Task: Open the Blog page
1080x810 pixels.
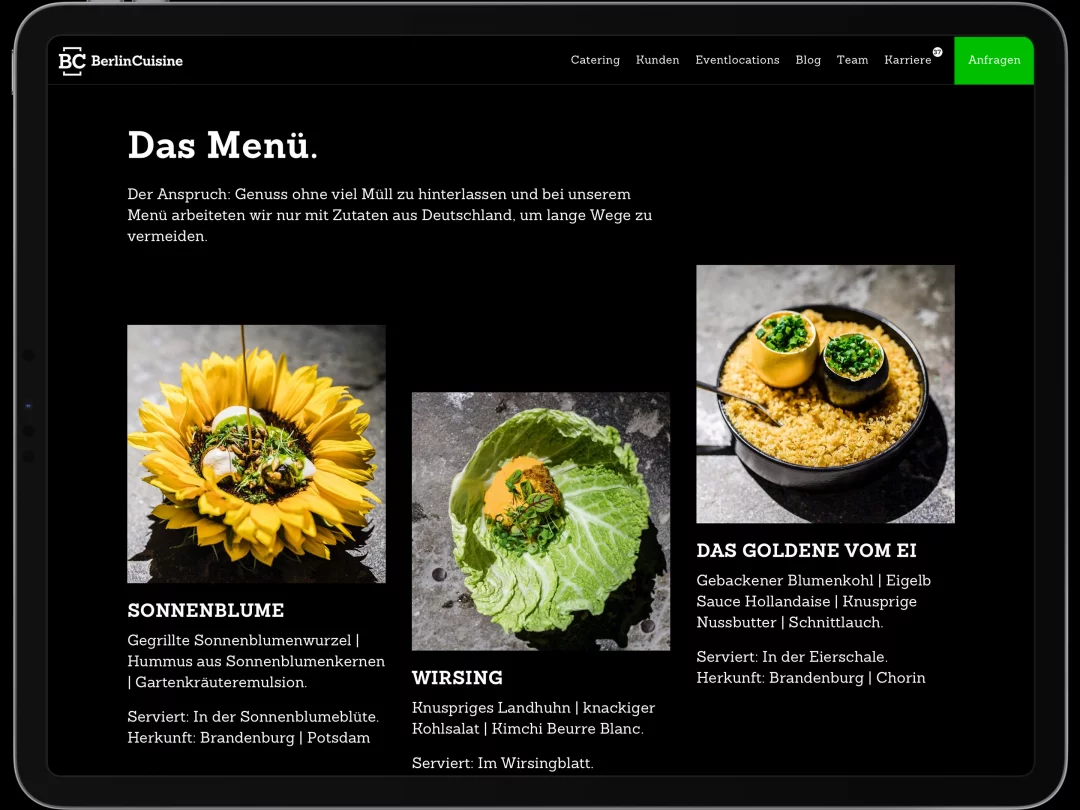Action: click(808, 60)
